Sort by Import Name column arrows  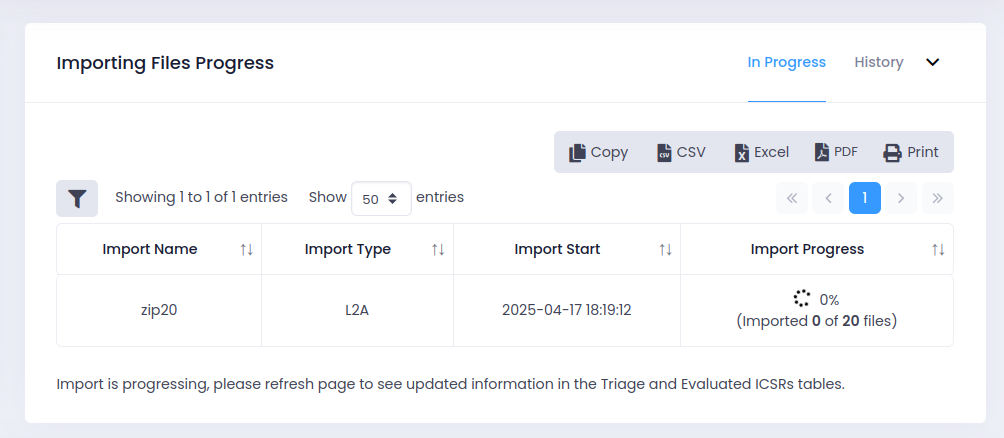point(246,249)
